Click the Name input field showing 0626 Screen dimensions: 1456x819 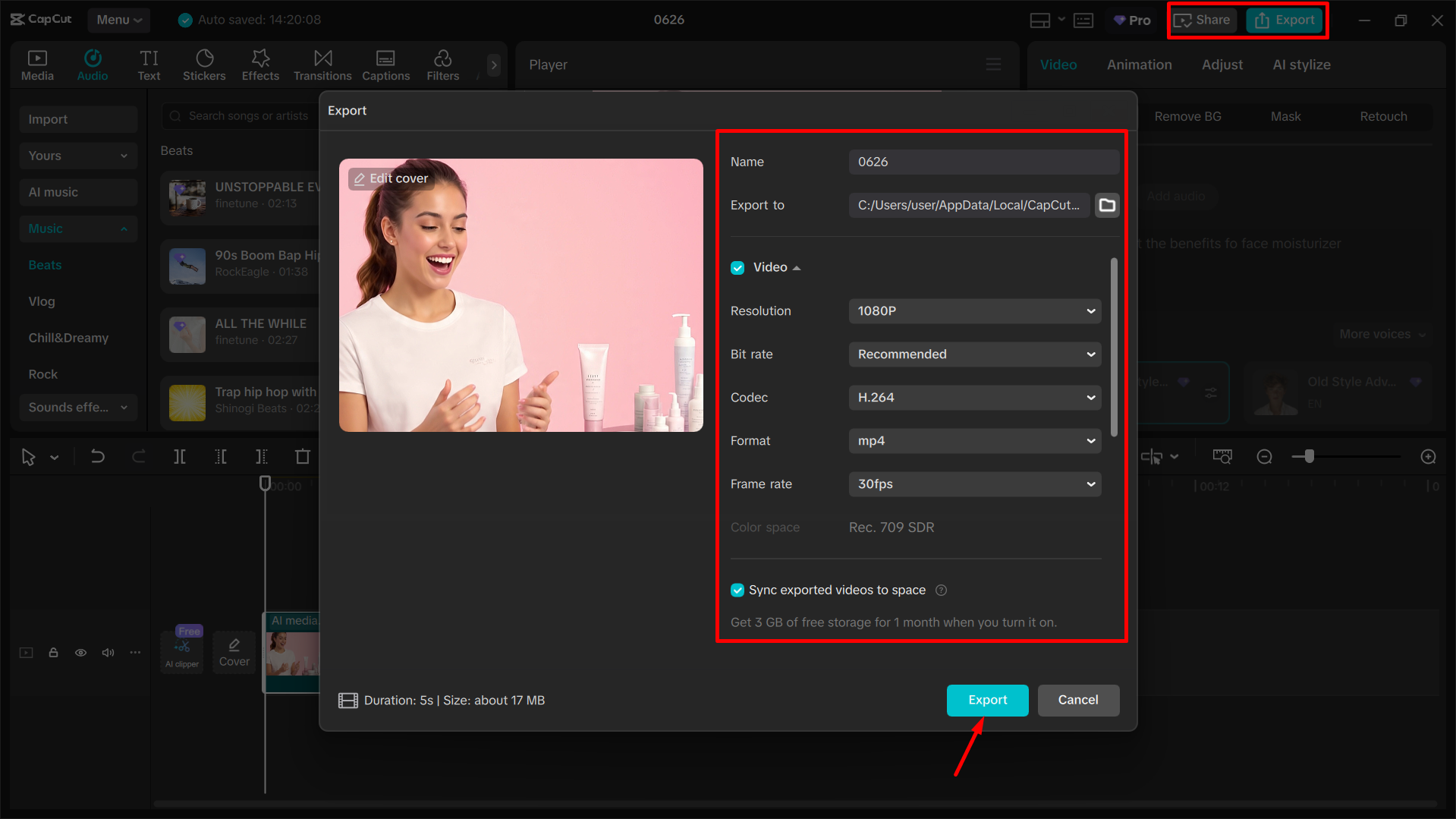coord(983,162)
